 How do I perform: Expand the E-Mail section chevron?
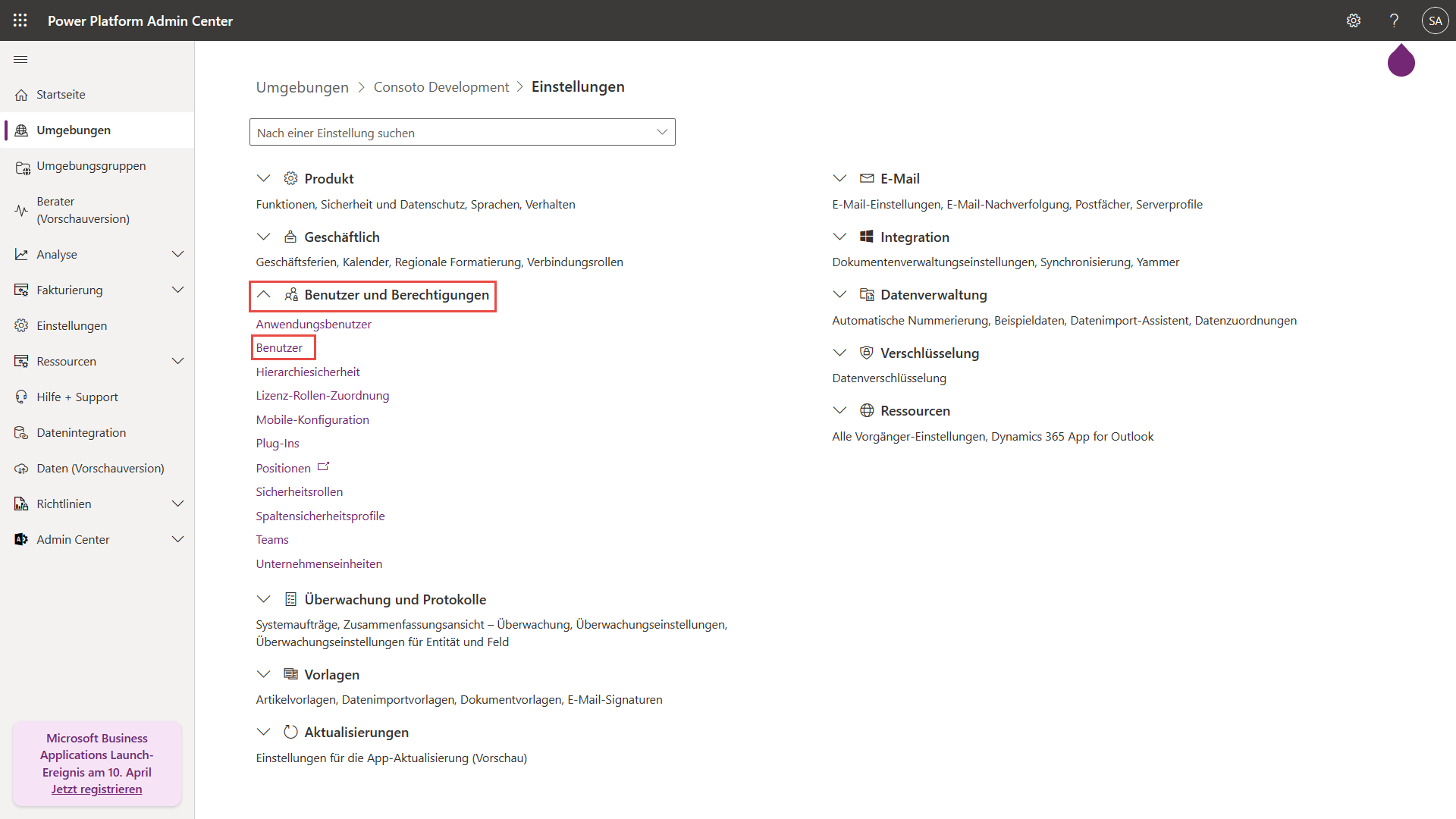pyautogui.click(x=839, y=178)
